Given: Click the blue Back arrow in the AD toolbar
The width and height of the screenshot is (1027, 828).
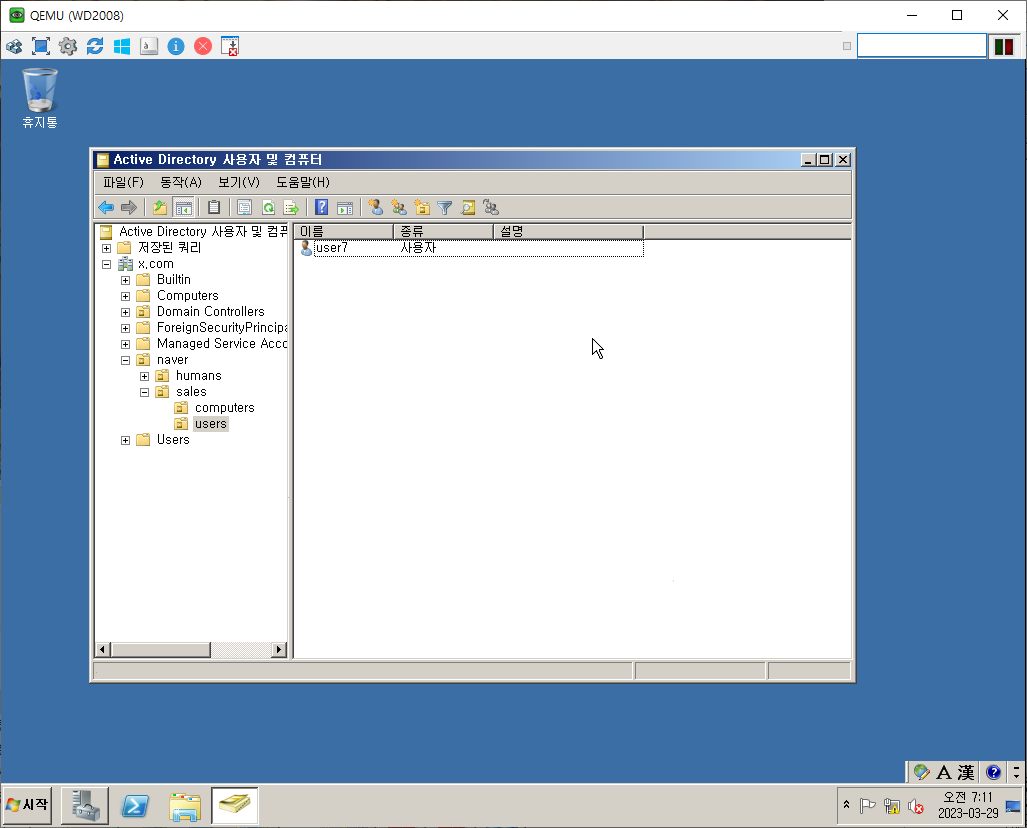Looking at the screenshot, I should click(106, 208).
